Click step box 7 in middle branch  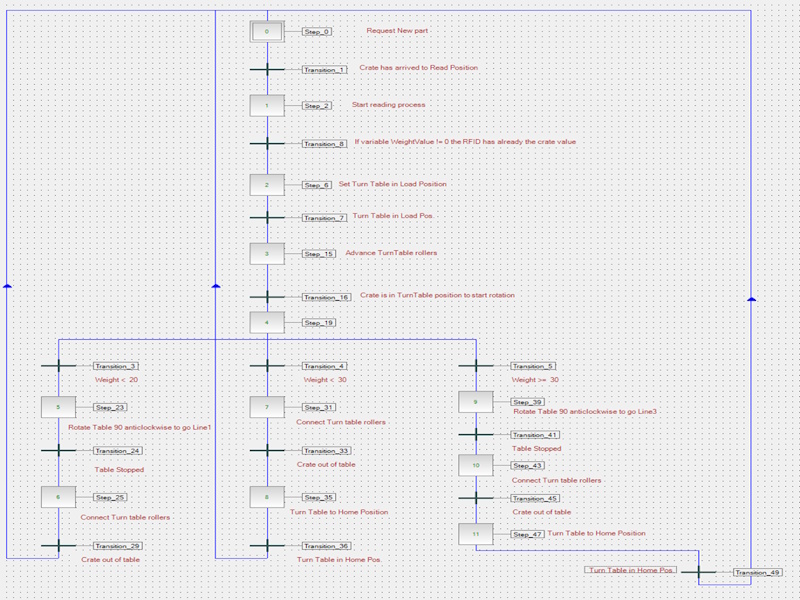(267, 407)
